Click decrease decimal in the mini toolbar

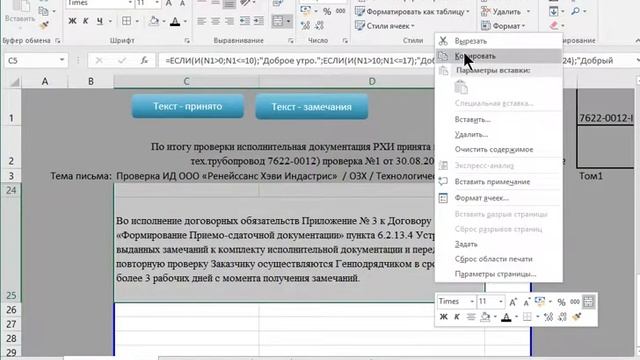[562, 317]
